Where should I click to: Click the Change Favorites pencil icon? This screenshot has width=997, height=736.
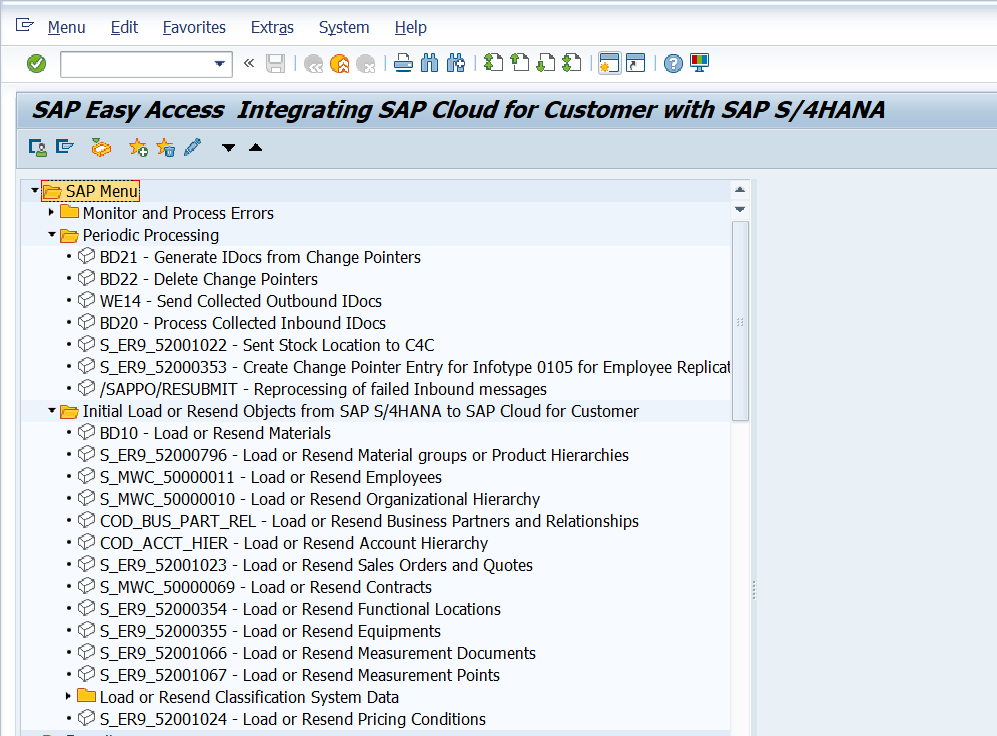(192, 148)
